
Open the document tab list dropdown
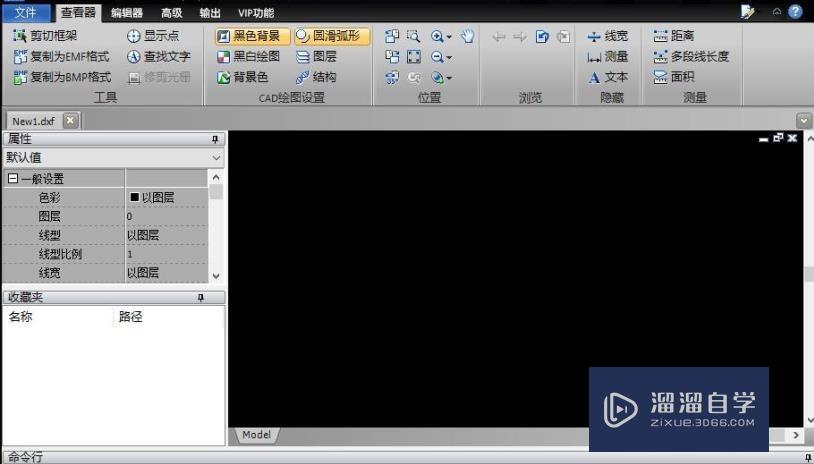(804, 121)
